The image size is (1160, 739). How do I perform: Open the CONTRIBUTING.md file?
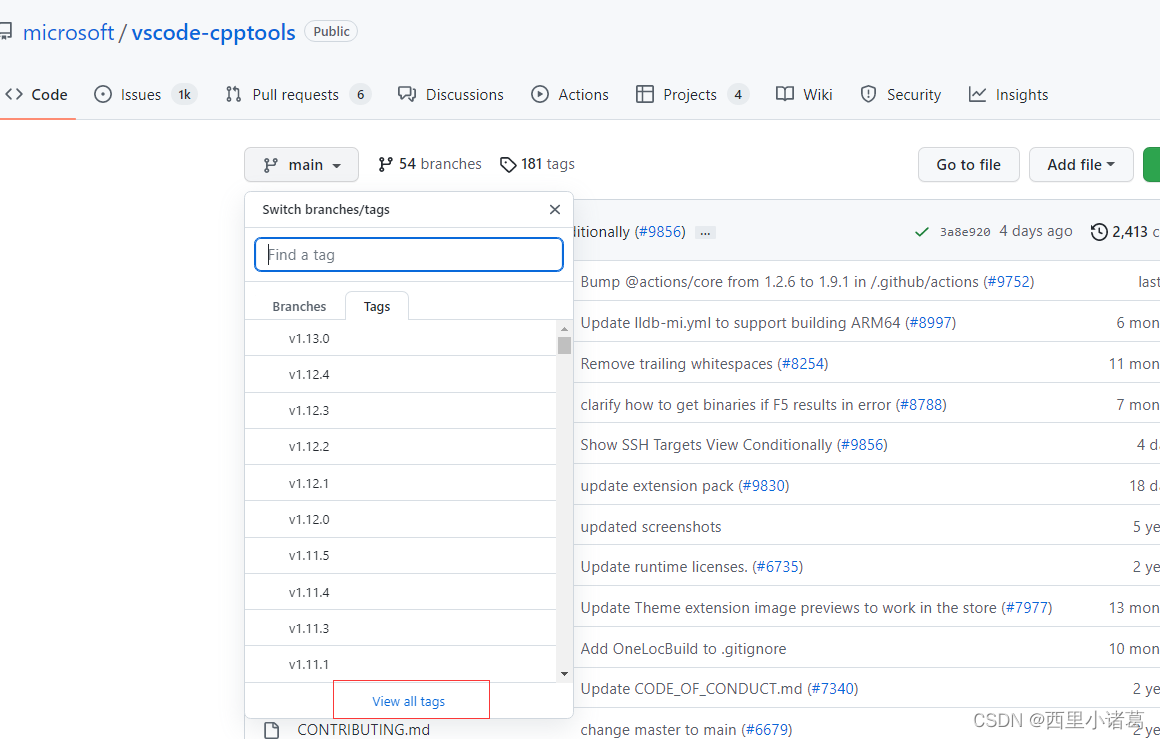[363, 730]
